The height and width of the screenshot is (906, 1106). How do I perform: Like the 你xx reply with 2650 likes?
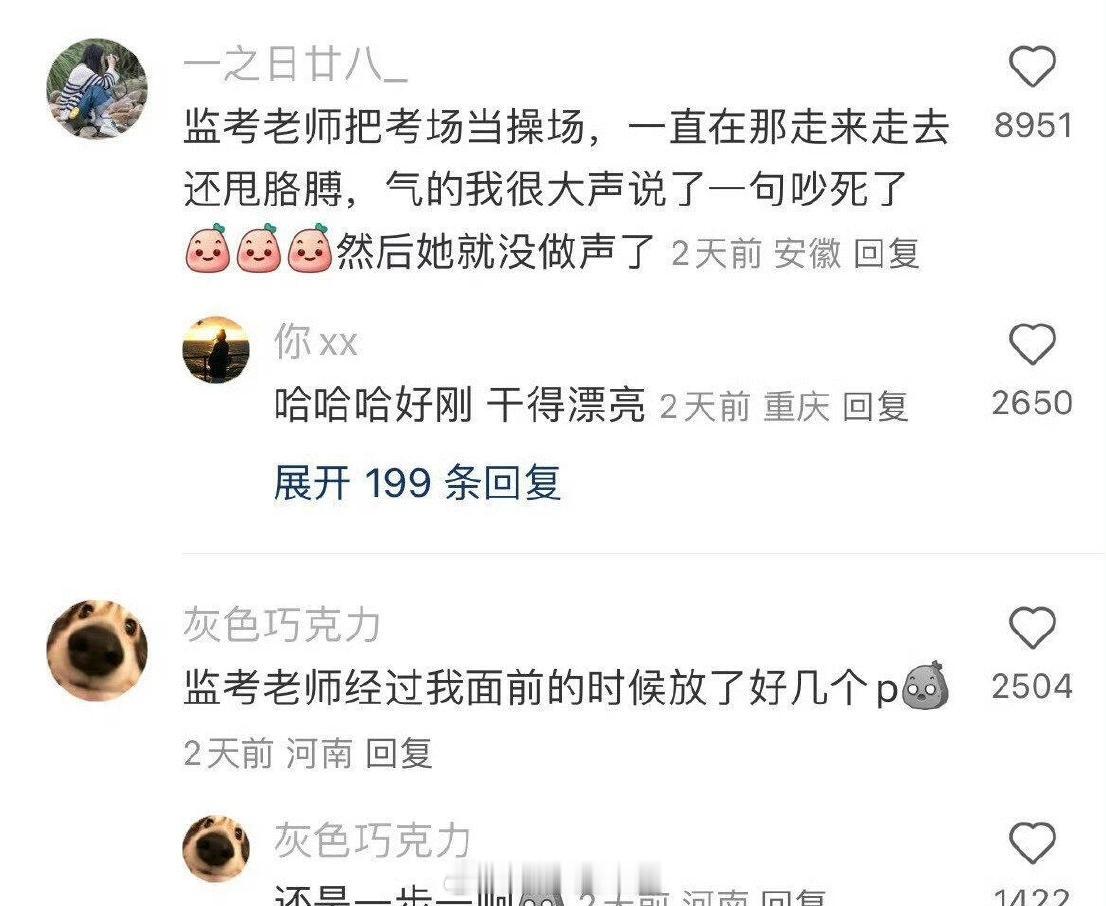pos(1032,344)
